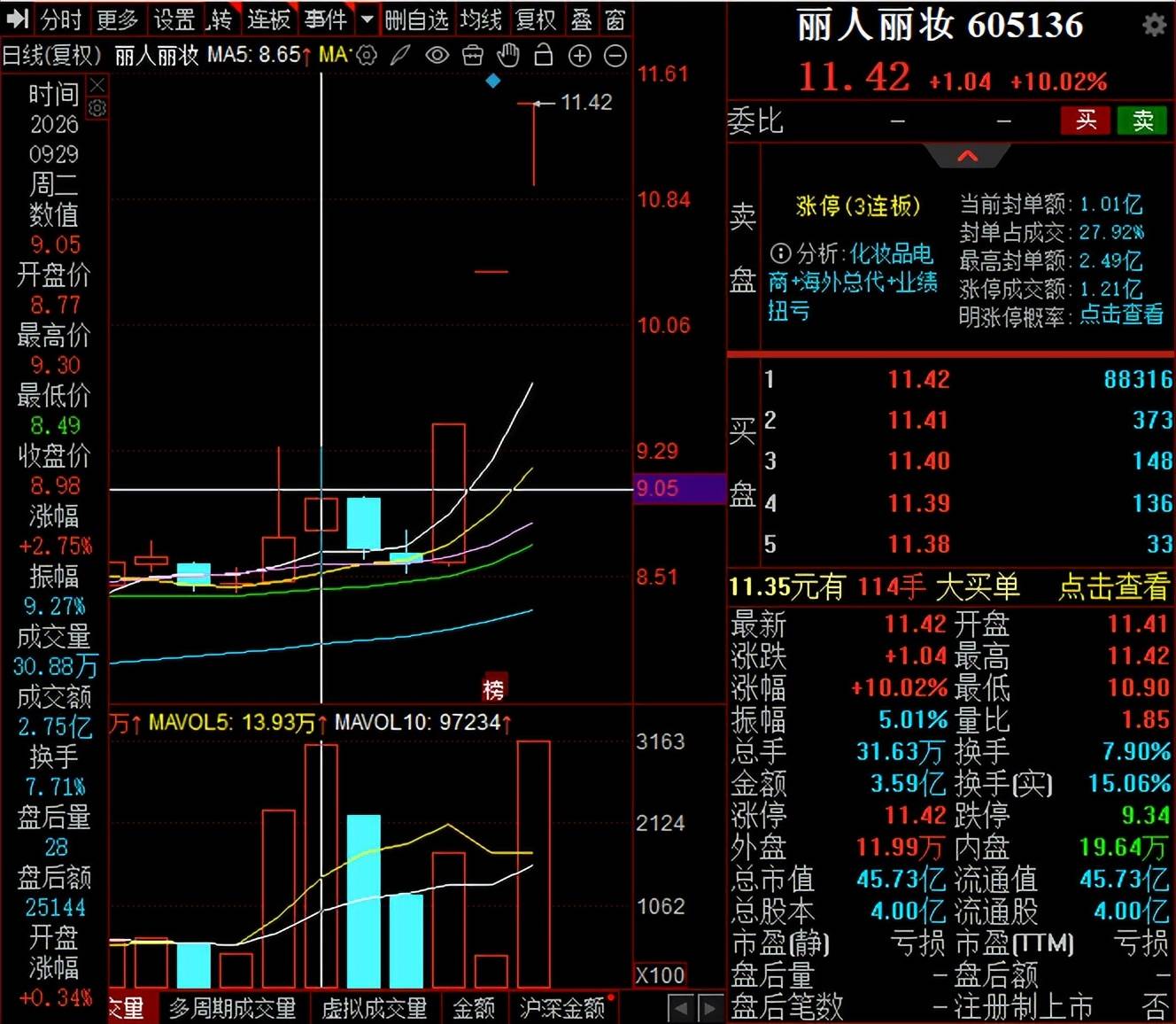This screenshot has height=1024, width=1176.
Task: Close the data info panel with X
Action: 97,85
